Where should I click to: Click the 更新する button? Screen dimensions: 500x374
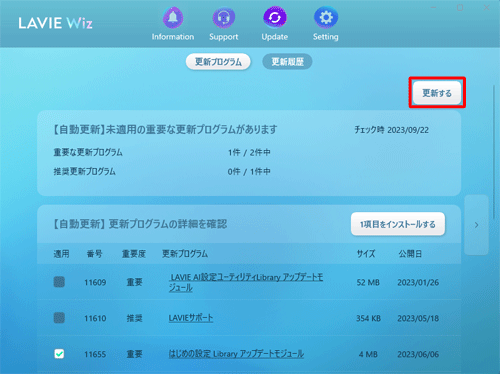(437, 93)
